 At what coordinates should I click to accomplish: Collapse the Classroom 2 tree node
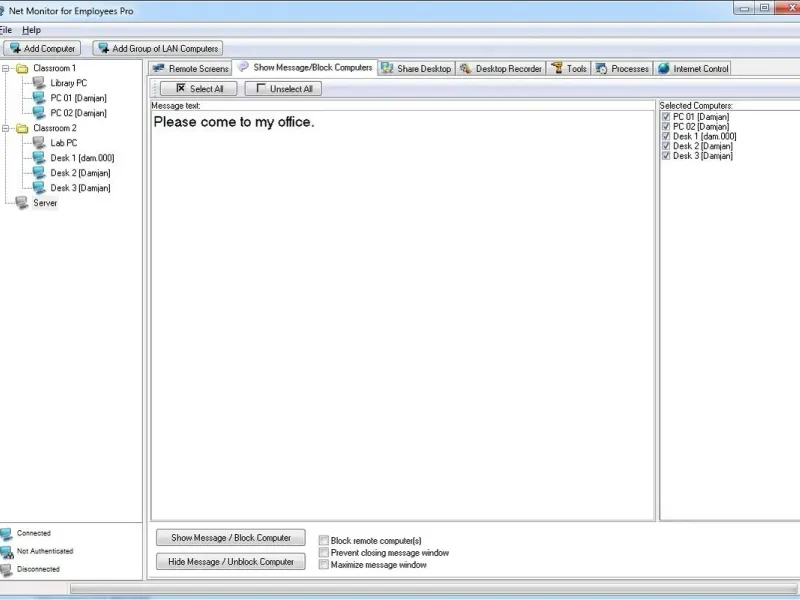point(5,129)
